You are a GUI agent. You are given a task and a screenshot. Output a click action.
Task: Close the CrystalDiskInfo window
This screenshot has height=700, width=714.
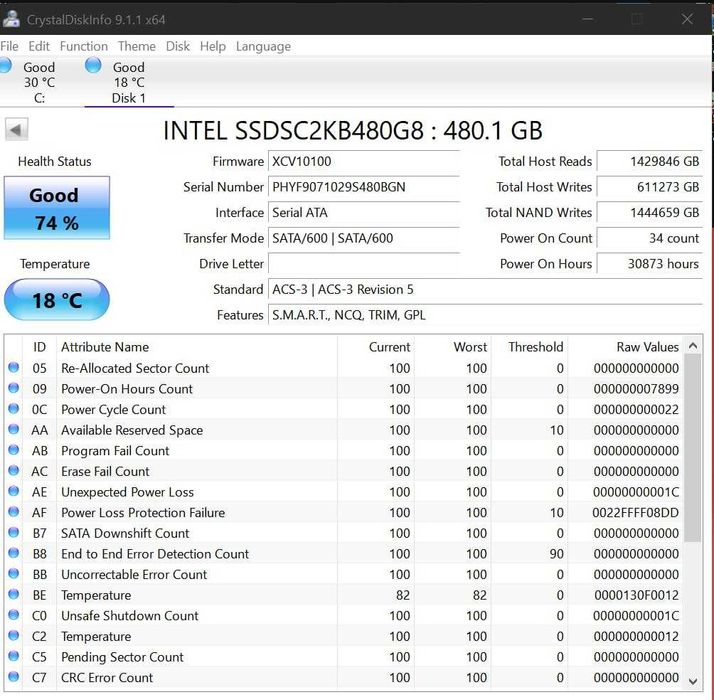click(x=687, y=19)
